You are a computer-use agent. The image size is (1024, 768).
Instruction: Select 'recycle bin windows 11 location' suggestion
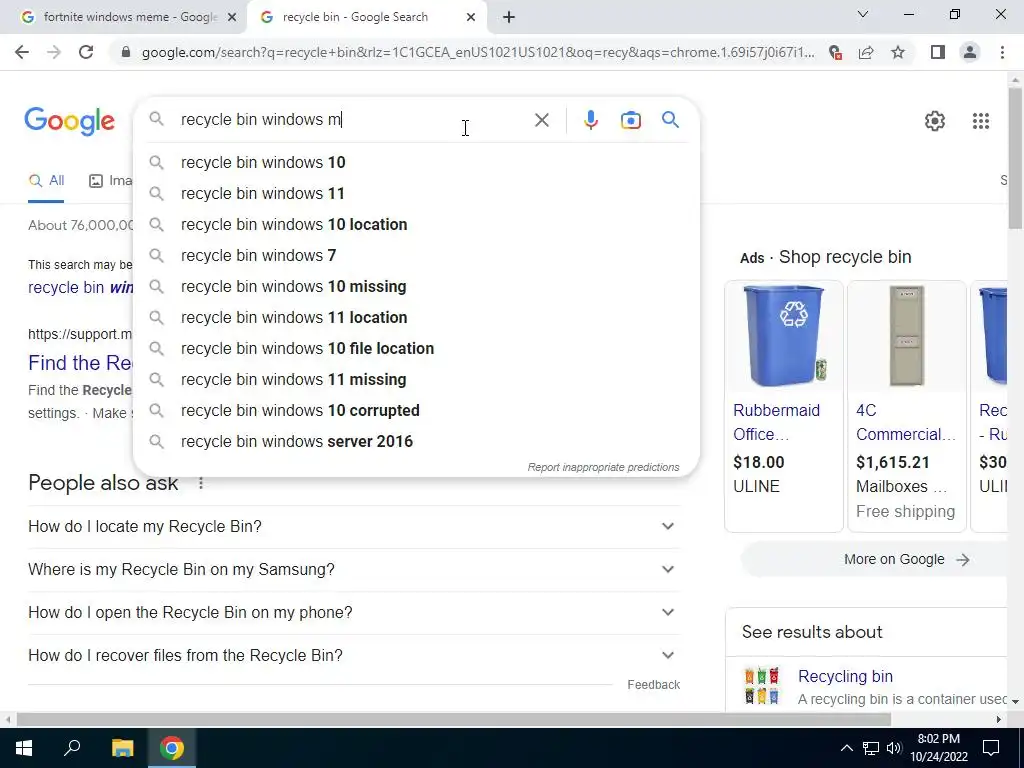click(416, 317)
